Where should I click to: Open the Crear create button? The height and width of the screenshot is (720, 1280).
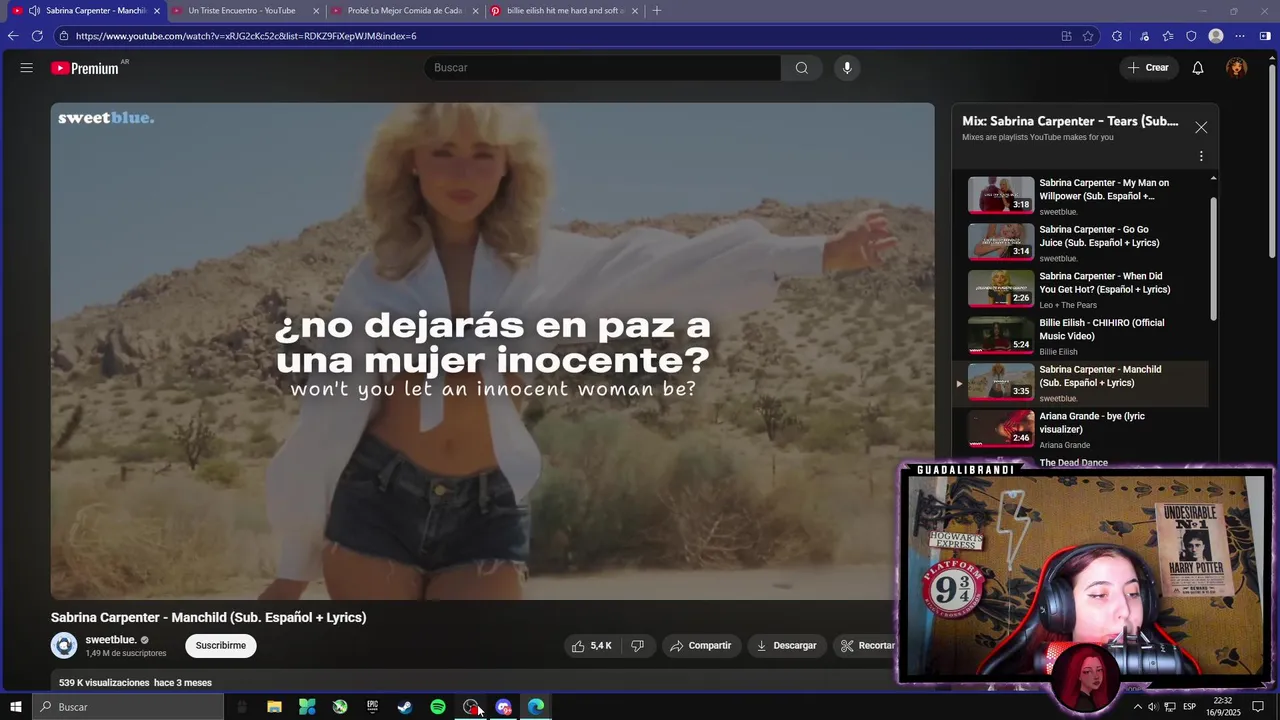coord(1148,68)
